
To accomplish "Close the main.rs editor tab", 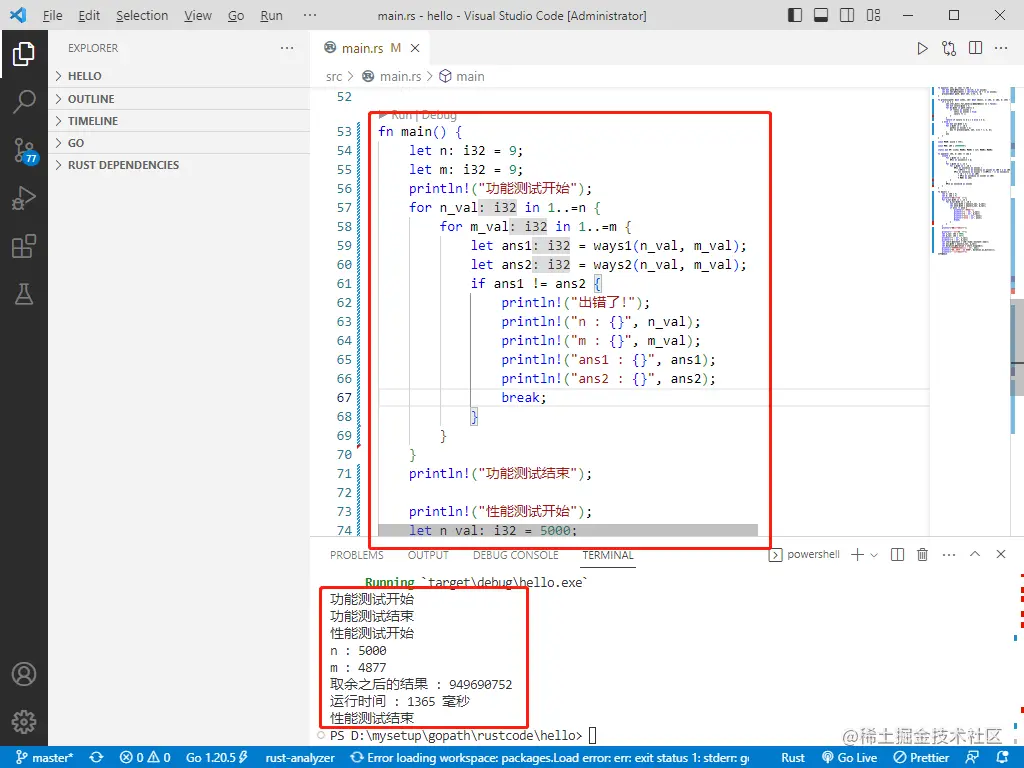I will [x=415, y=48].
